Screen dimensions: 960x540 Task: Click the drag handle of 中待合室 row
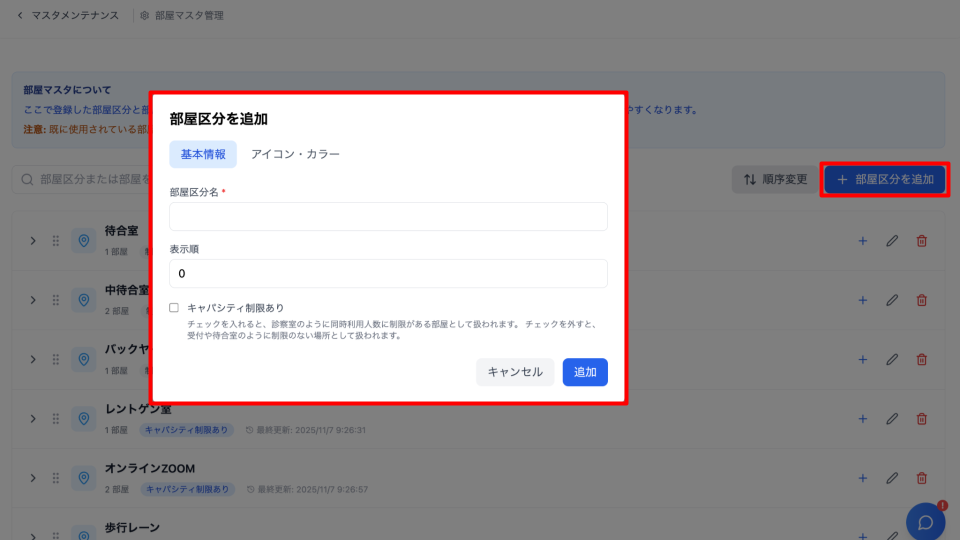coord(56,301)
